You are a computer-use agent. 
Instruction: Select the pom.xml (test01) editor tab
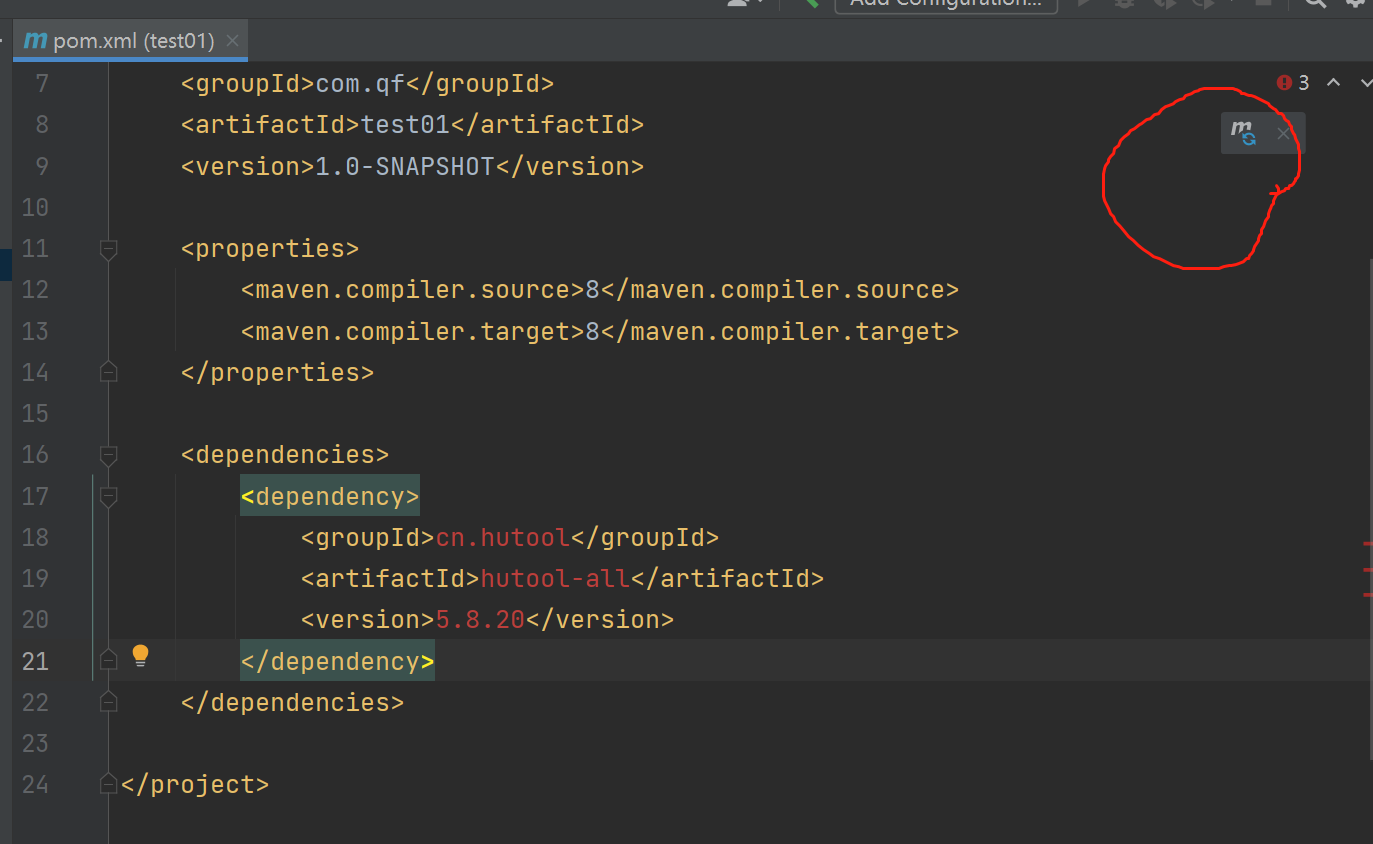(x=130, y=41)
